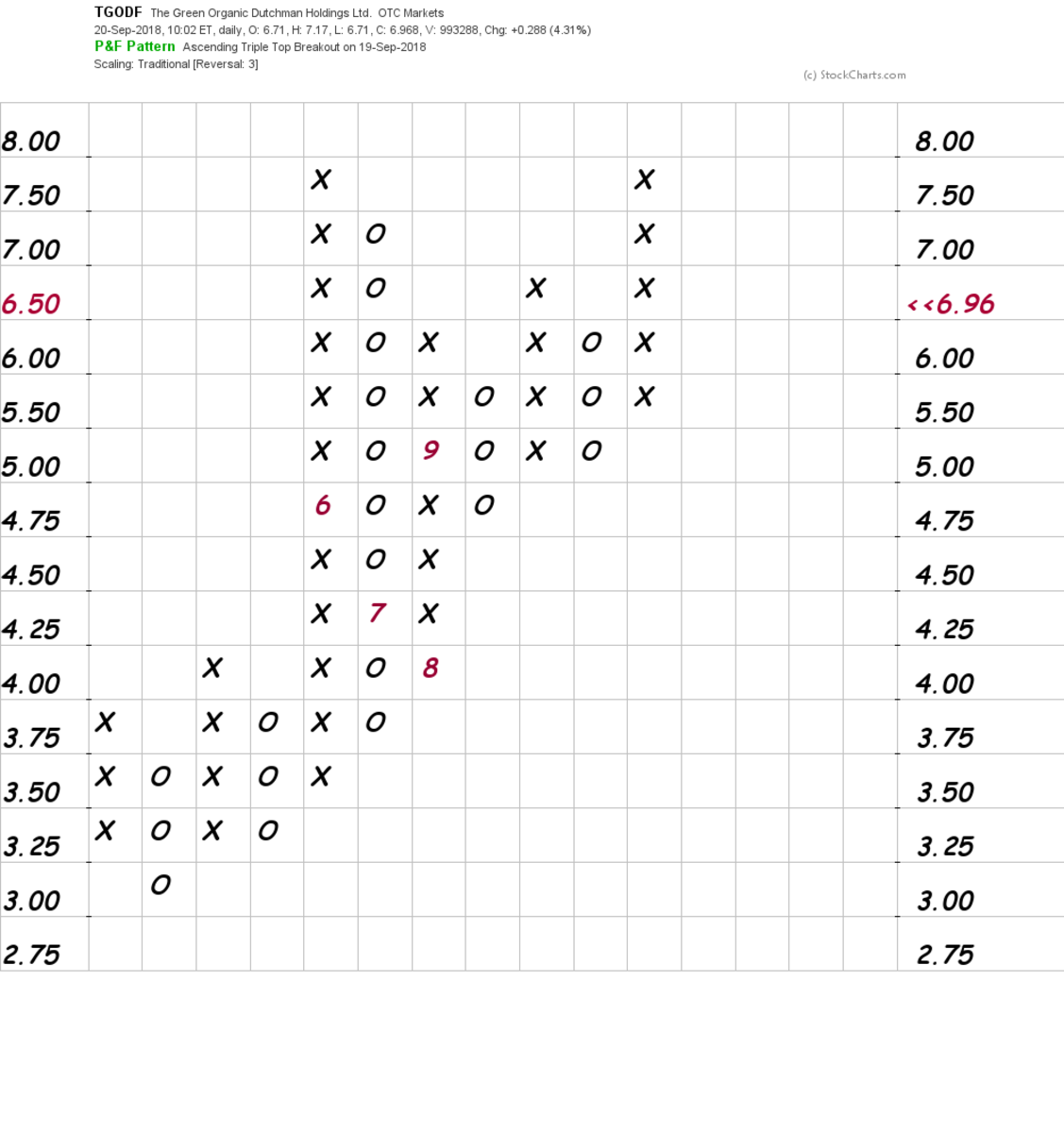Click the Scaling: Traditional reversal text
Screen dimensions: 1064x1133
176,64
